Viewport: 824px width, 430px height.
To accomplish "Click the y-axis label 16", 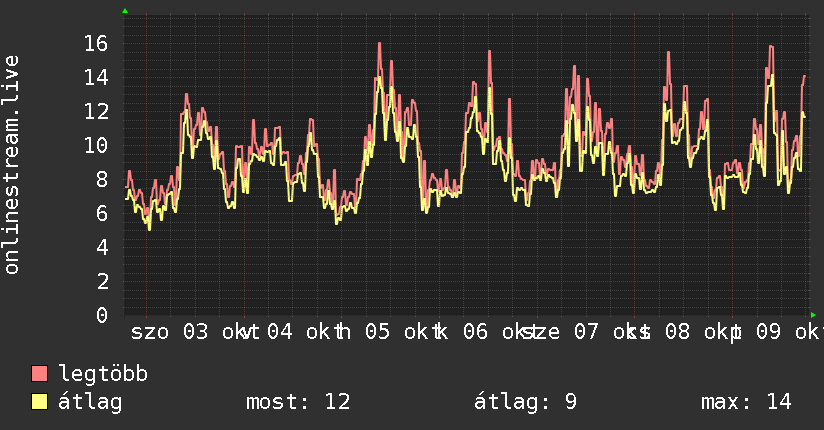I will [96, 44].
